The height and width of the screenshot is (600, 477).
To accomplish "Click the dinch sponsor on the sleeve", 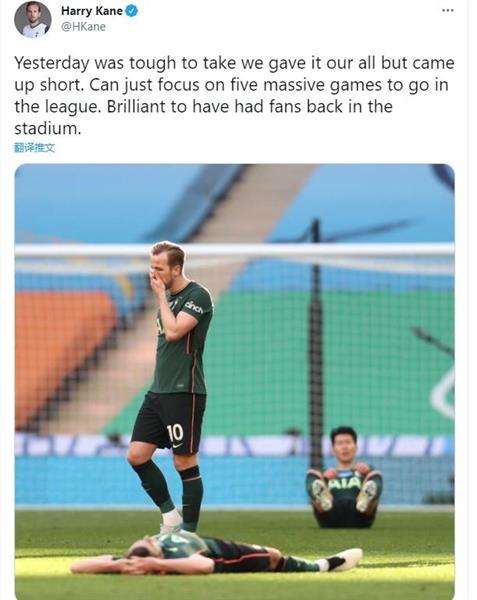I will [194, 307].
